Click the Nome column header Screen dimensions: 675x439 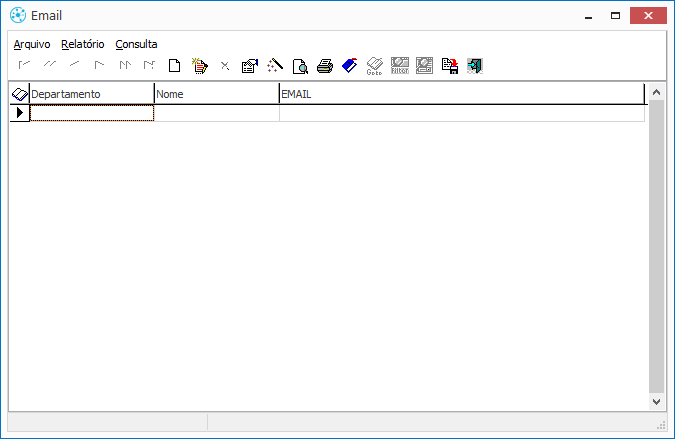pos(217,94)
